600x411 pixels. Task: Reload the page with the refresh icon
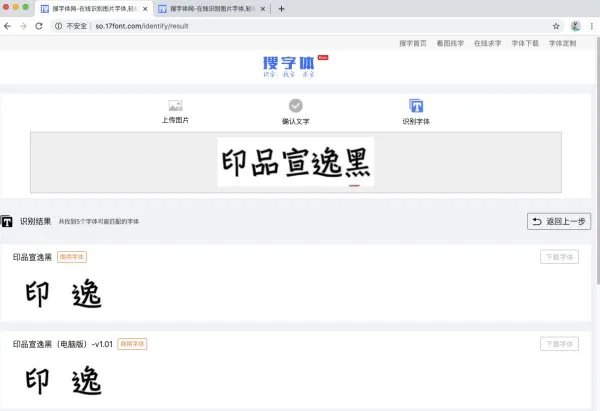point(39,26)
